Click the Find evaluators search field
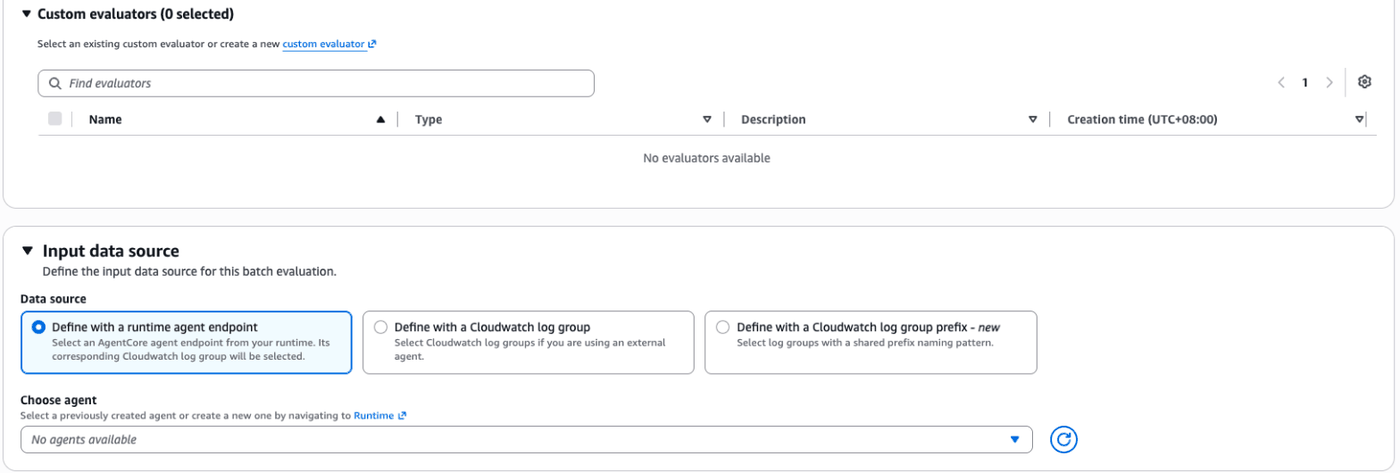The image size is (1400, 473). point(316,83)
